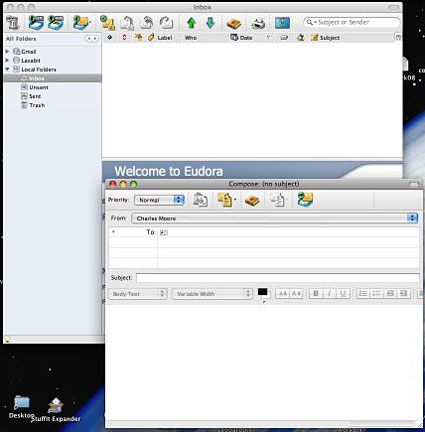Select the Lavabit account label
Image resolution: width=425 pixels, height=432 pixels.
coord(31,60)
